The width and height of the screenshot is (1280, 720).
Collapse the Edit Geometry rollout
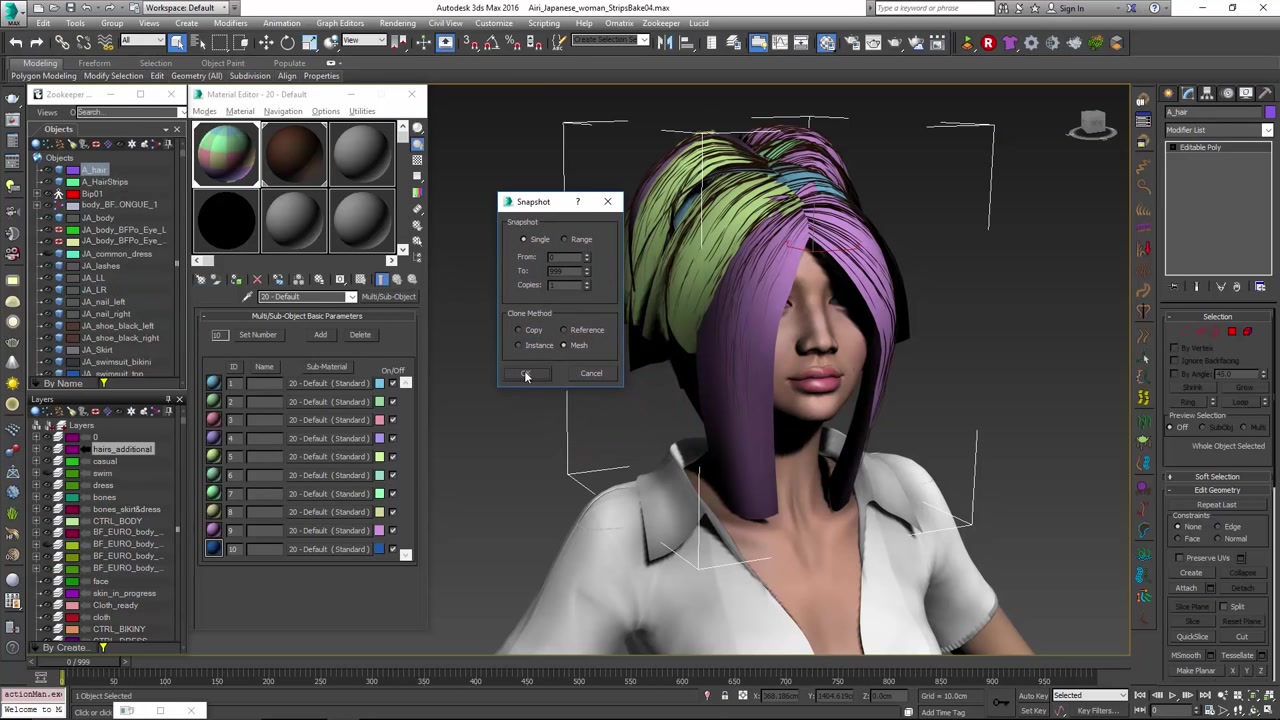(x=1217, y=490)
